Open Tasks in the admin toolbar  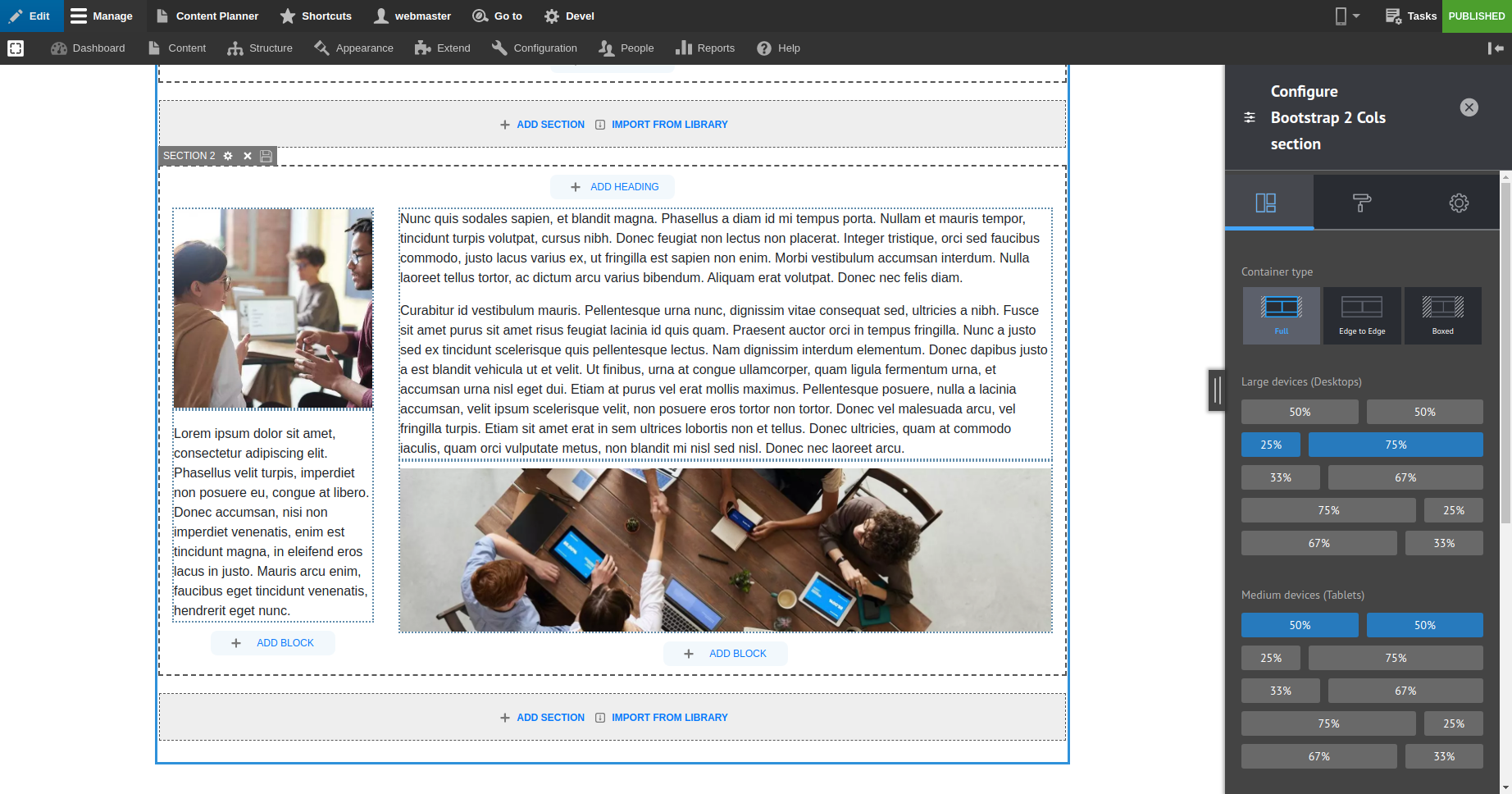tap(1410, 16)
